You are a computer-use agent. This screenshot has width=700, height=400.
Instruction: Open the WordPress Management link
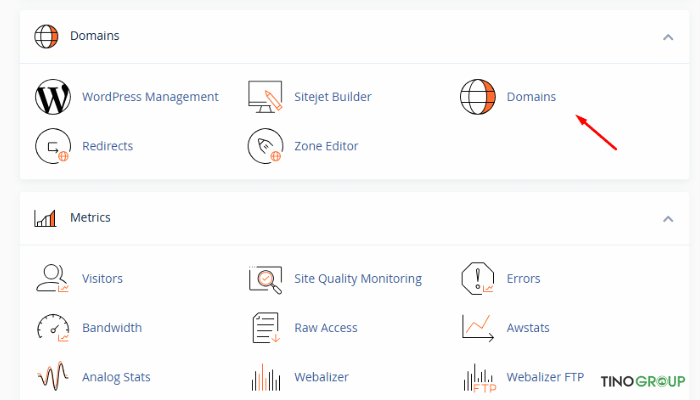(150, 97)
